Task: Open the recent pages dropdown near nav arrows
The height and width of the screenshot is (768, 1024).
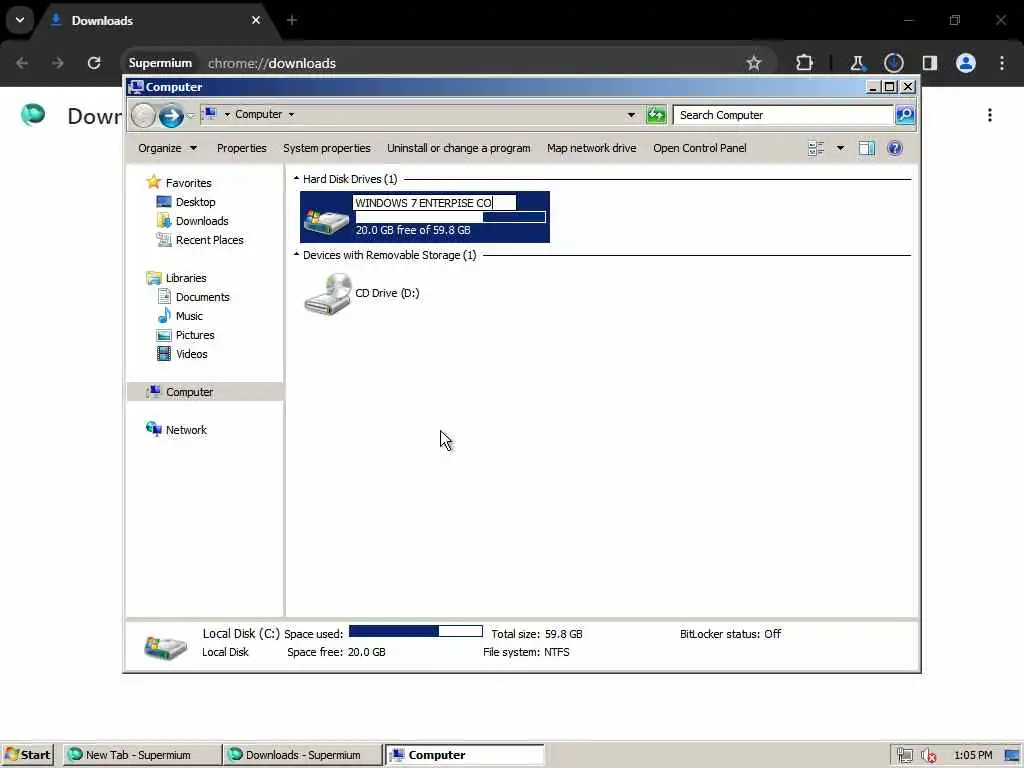Action: click(191, 116)
